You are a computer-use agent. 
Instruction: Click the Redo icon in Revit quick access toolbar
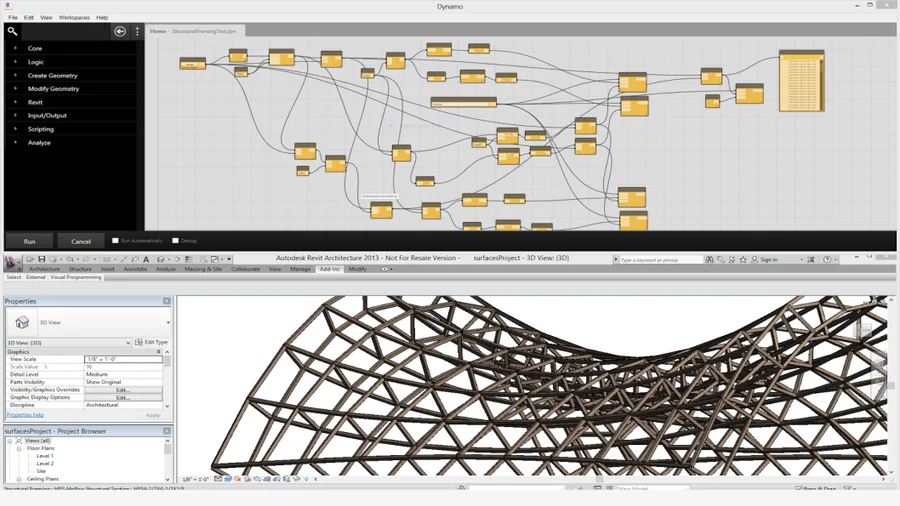pos(86,259)
